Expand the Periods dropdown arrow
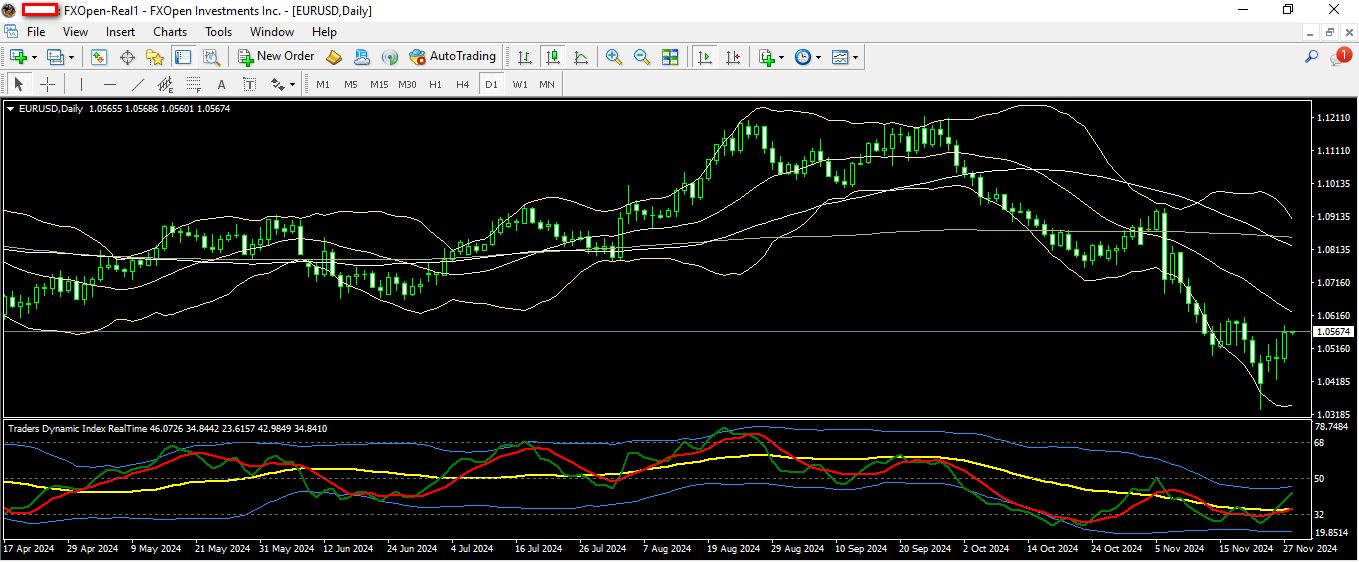The height and width of the screenshot is (562, 1359). [x=819, y=57]
